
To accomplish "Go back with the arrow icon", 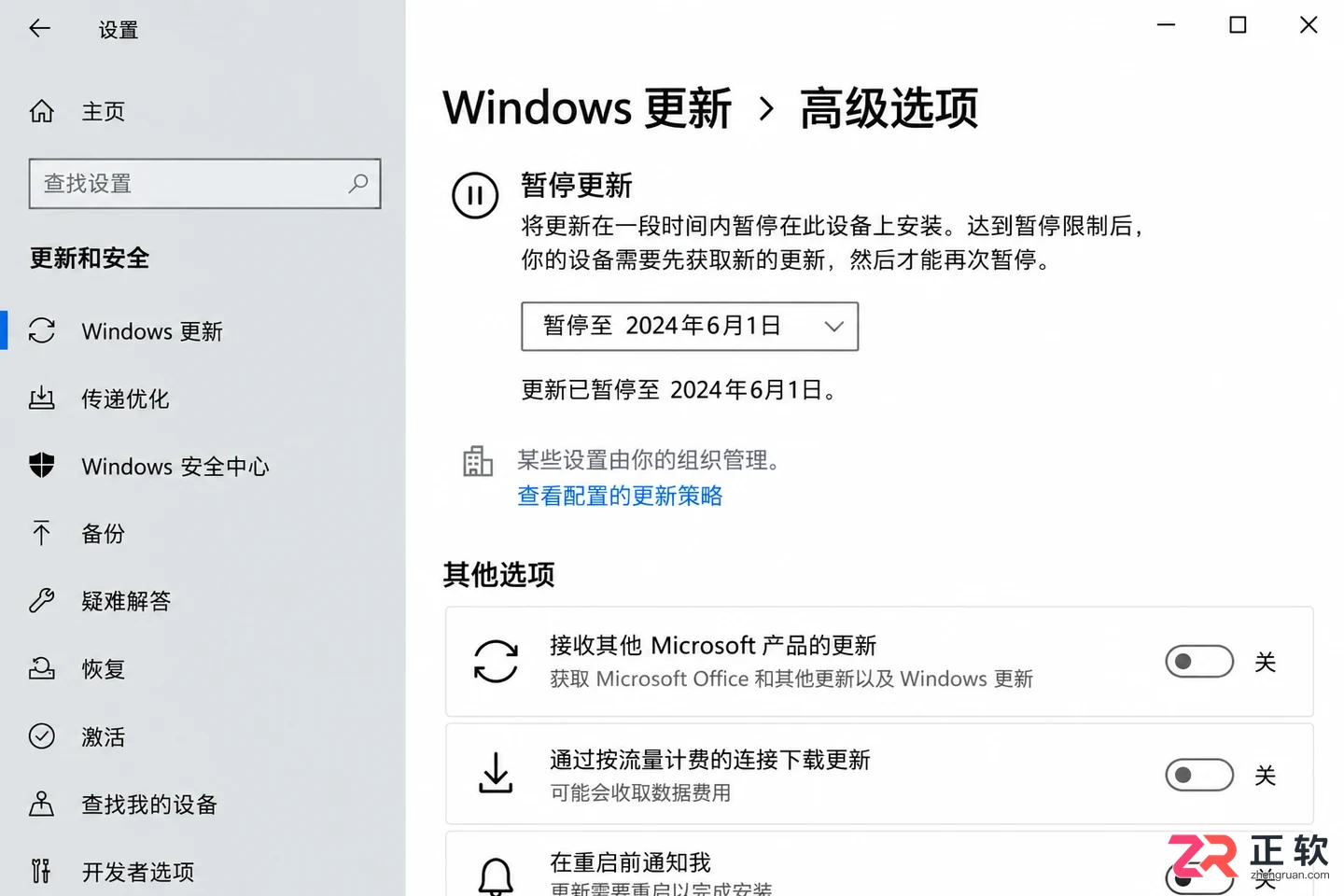I will click(x=39, y=29).
